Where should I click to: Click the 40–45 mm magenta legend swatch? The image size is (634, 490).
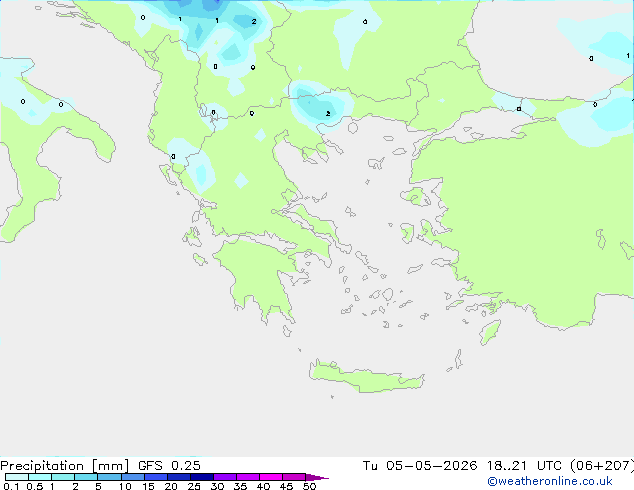[271, 477]
